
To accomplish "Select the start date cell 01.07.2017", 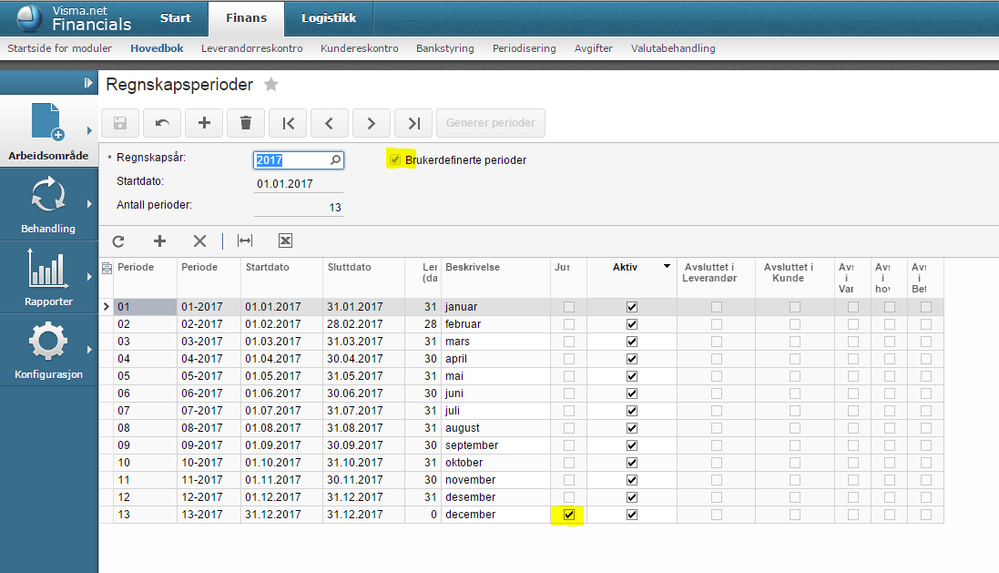I will 282,410.
